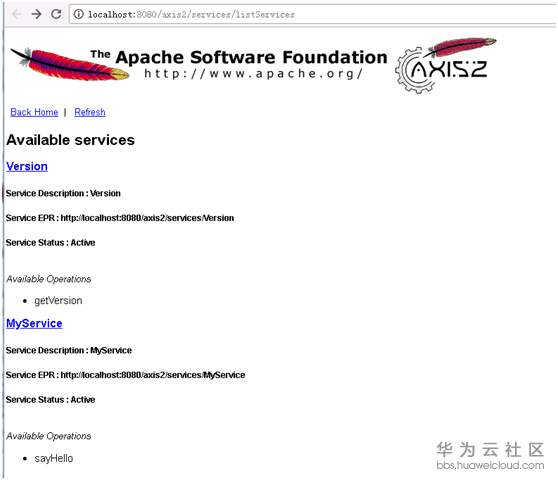Select the Version Service EPR URL text
The width and height of the screenshot is (558, 480).
[147, 218]
